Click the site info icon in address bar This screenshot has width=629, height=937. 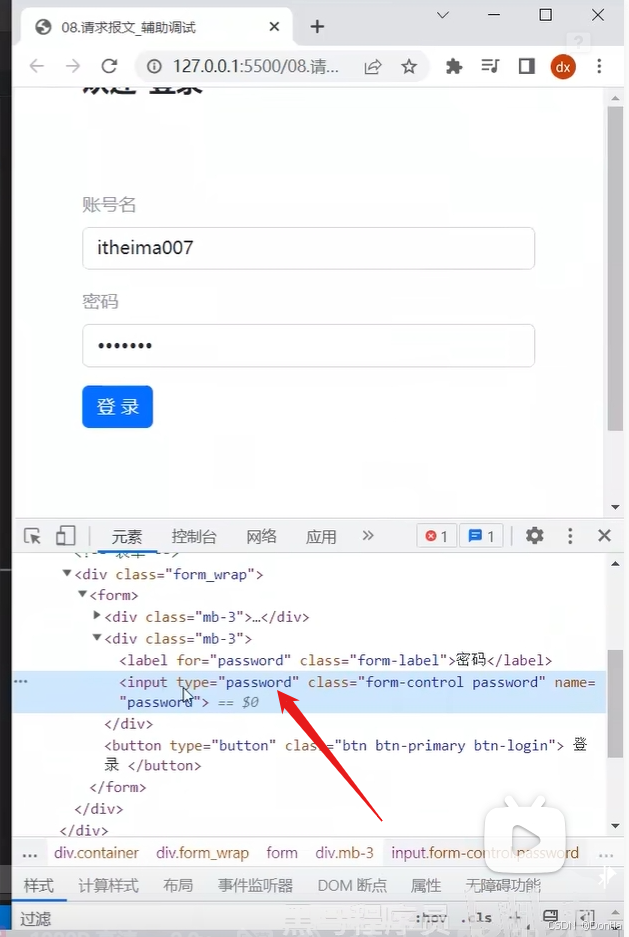click(154, 66)
